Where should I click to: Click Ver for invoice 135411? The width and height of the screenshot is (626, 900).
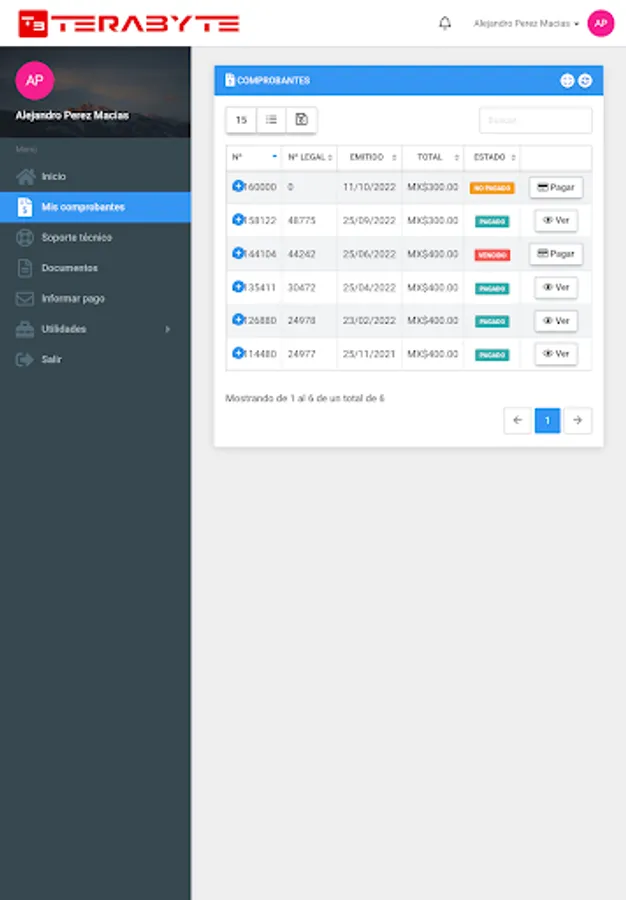pyautogui.click(x=555, y=287)
